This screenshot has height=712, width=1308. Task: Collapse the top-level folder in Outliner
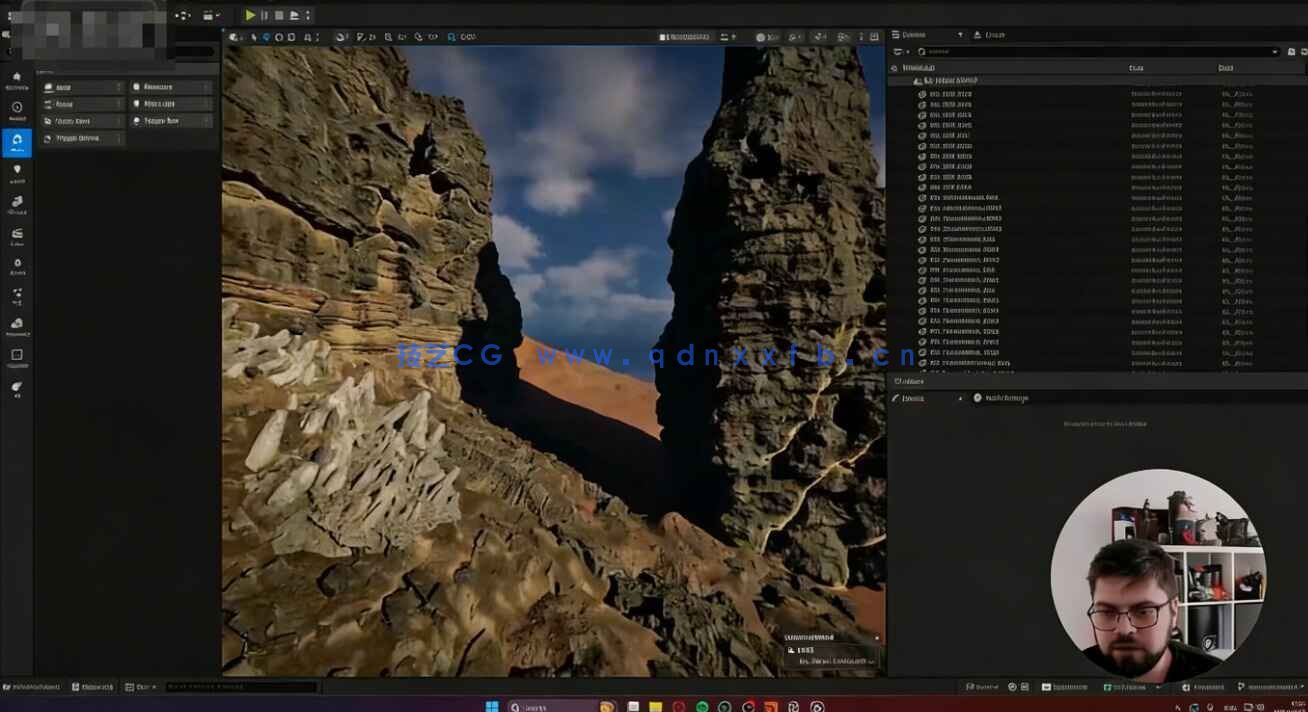[x=917, y=81]
